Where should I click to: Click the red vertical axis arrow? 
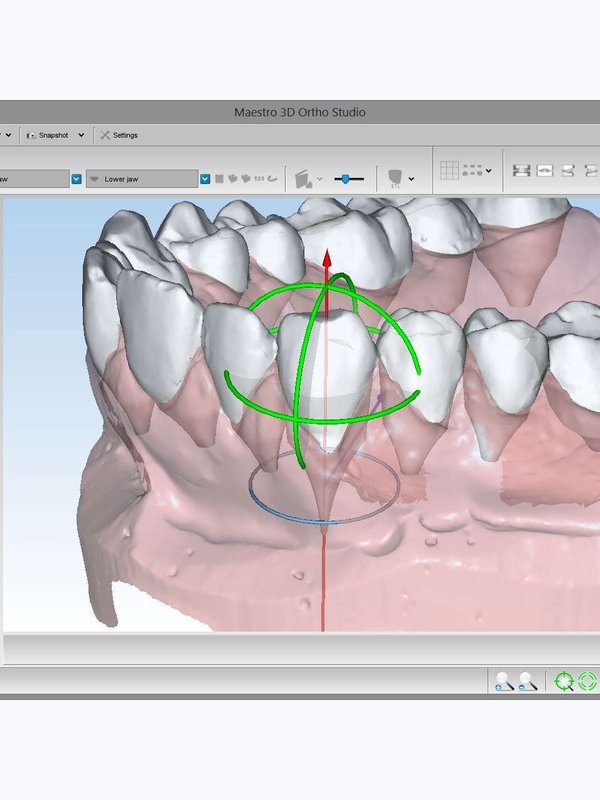click(327, 258)
